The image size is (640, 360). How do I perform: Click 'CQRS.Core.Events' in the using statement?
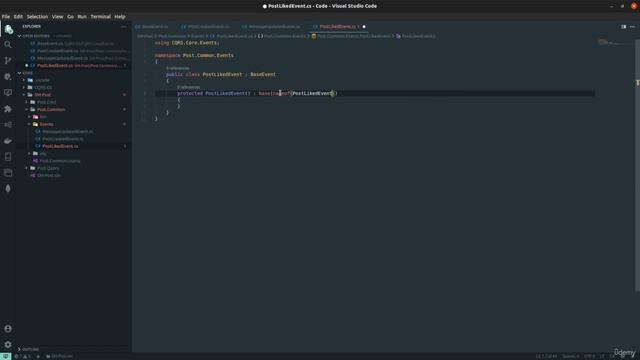[194, 43]
